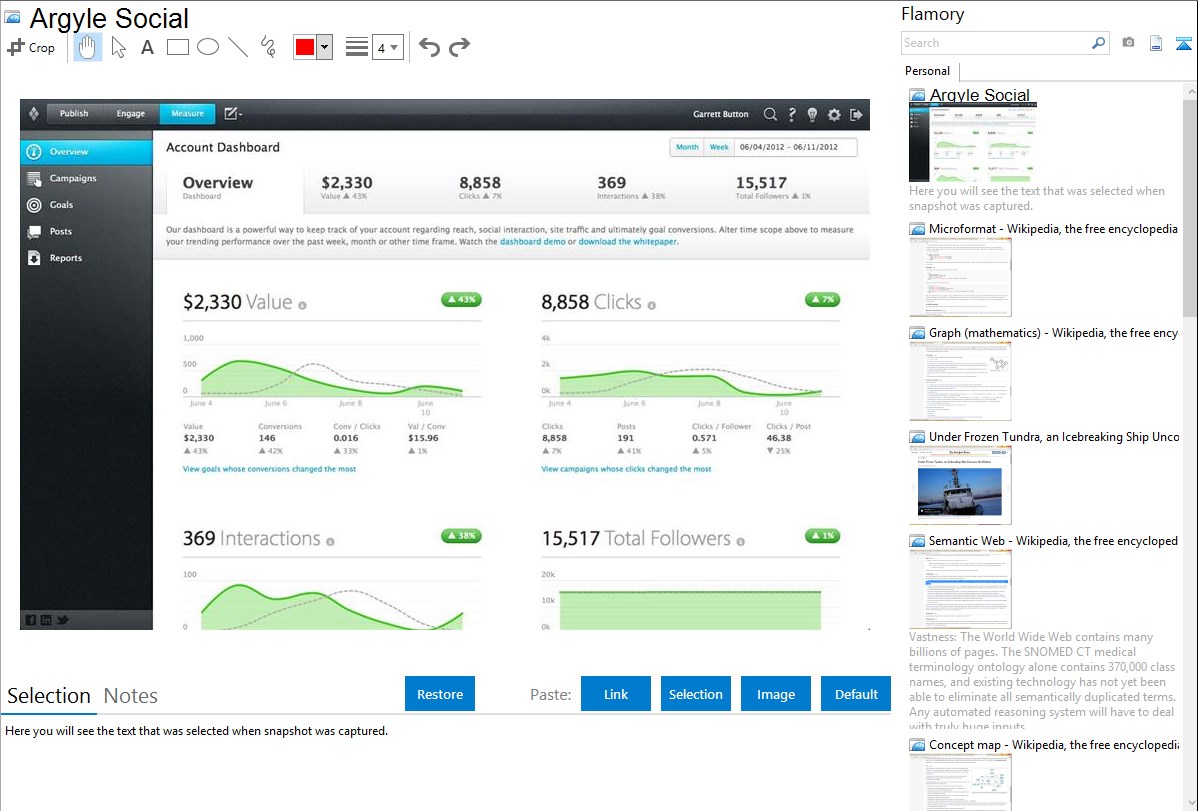Click the info icon beside Total Followers
This screenshot has height=811, width=1198.
coord(740,542)
